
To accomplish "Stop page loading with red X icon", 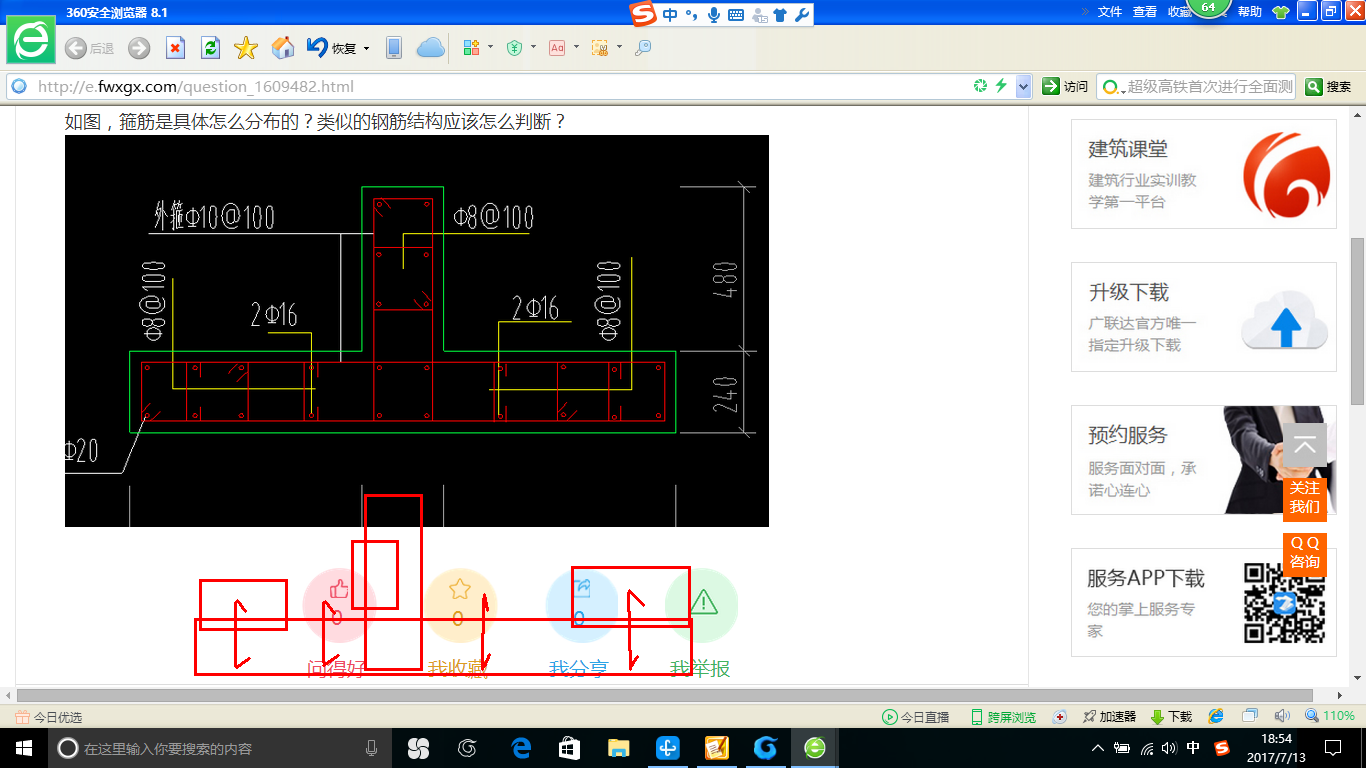I will point(175,48).
